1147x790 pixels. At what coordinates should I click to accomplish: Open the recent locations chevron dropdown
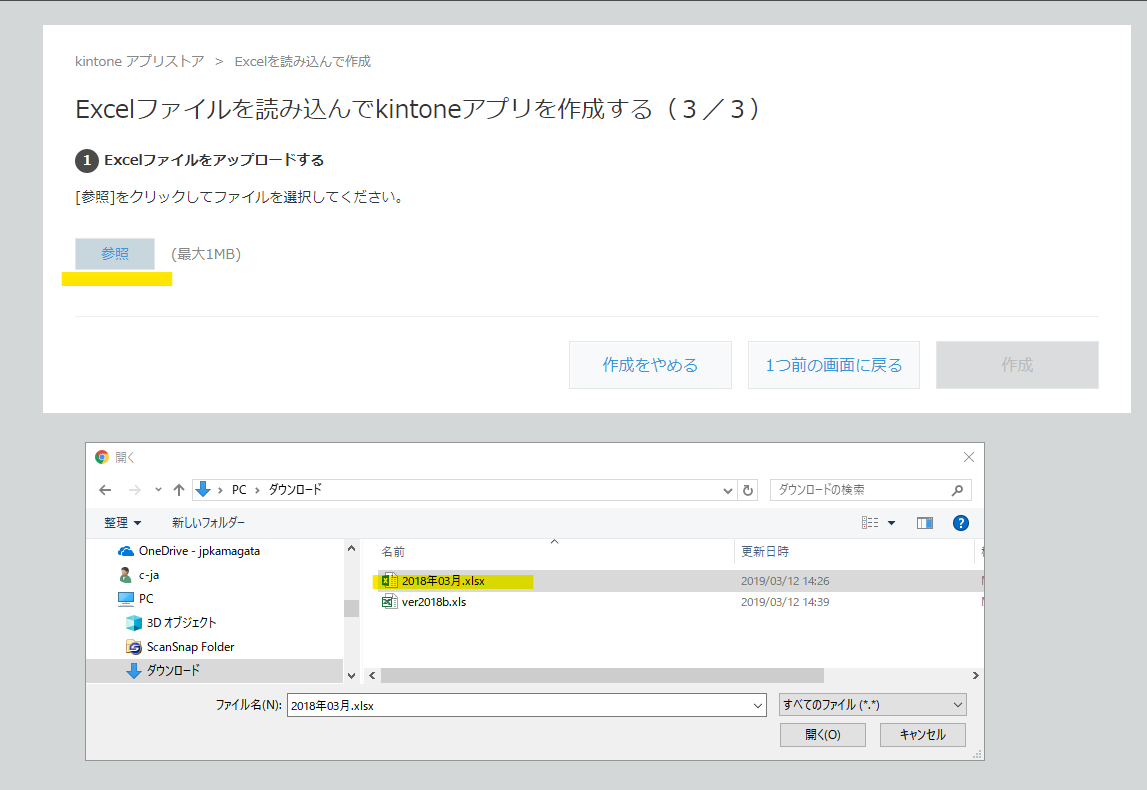[x=158, y=490]
